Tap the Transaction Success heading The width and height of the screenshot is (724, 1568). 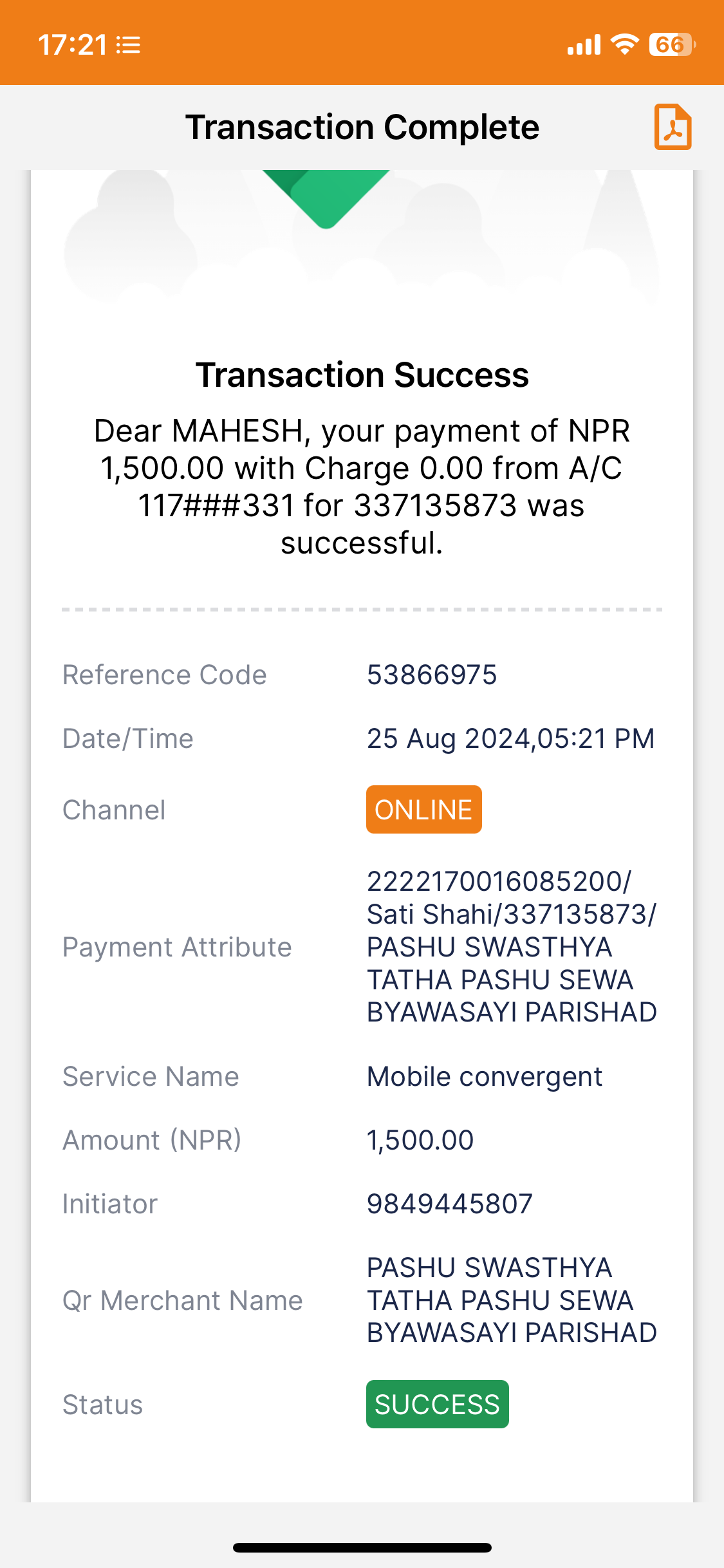coord(362,375)
